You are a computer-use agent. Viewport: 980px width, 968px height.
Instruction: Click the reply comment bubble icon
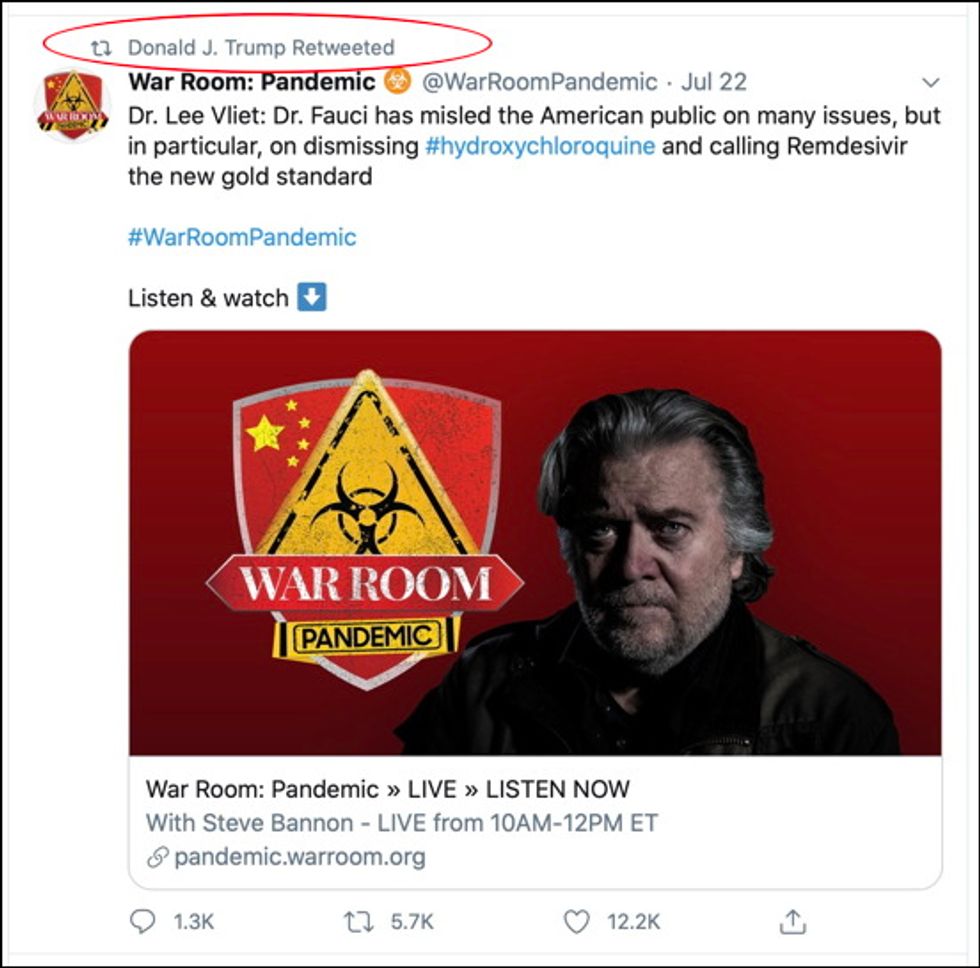click(x=143, y=921)
